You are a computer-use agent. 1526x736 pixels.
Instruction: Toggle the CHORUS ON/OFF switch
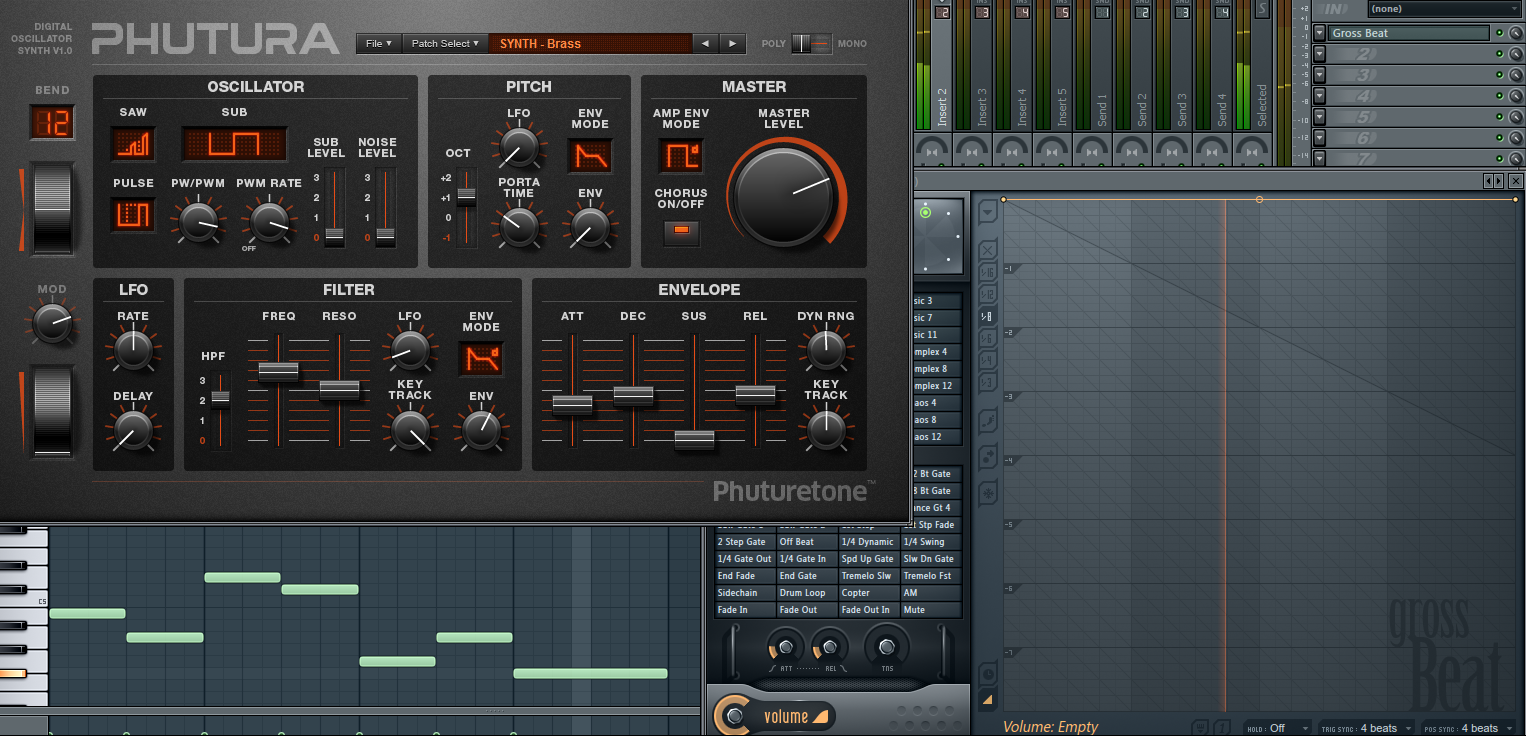click(681, 231)
